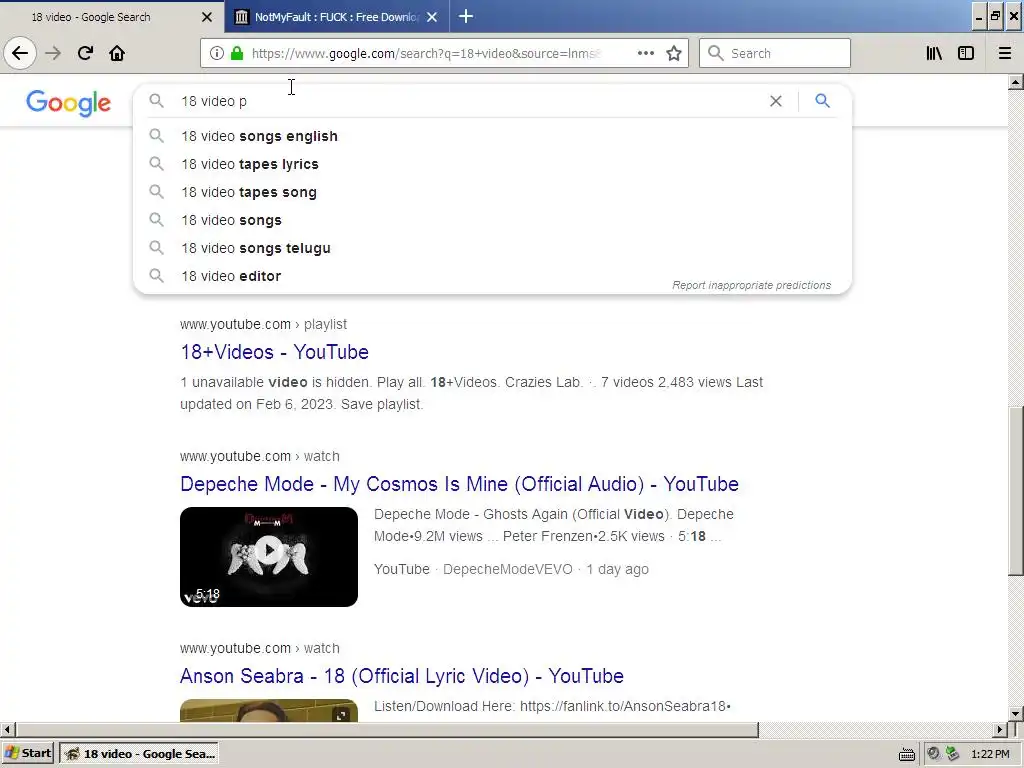Image resolution: width=1024 pixels, height=768 pixels.
Task: Open the Windows Start menu
Action: (28, 753)
